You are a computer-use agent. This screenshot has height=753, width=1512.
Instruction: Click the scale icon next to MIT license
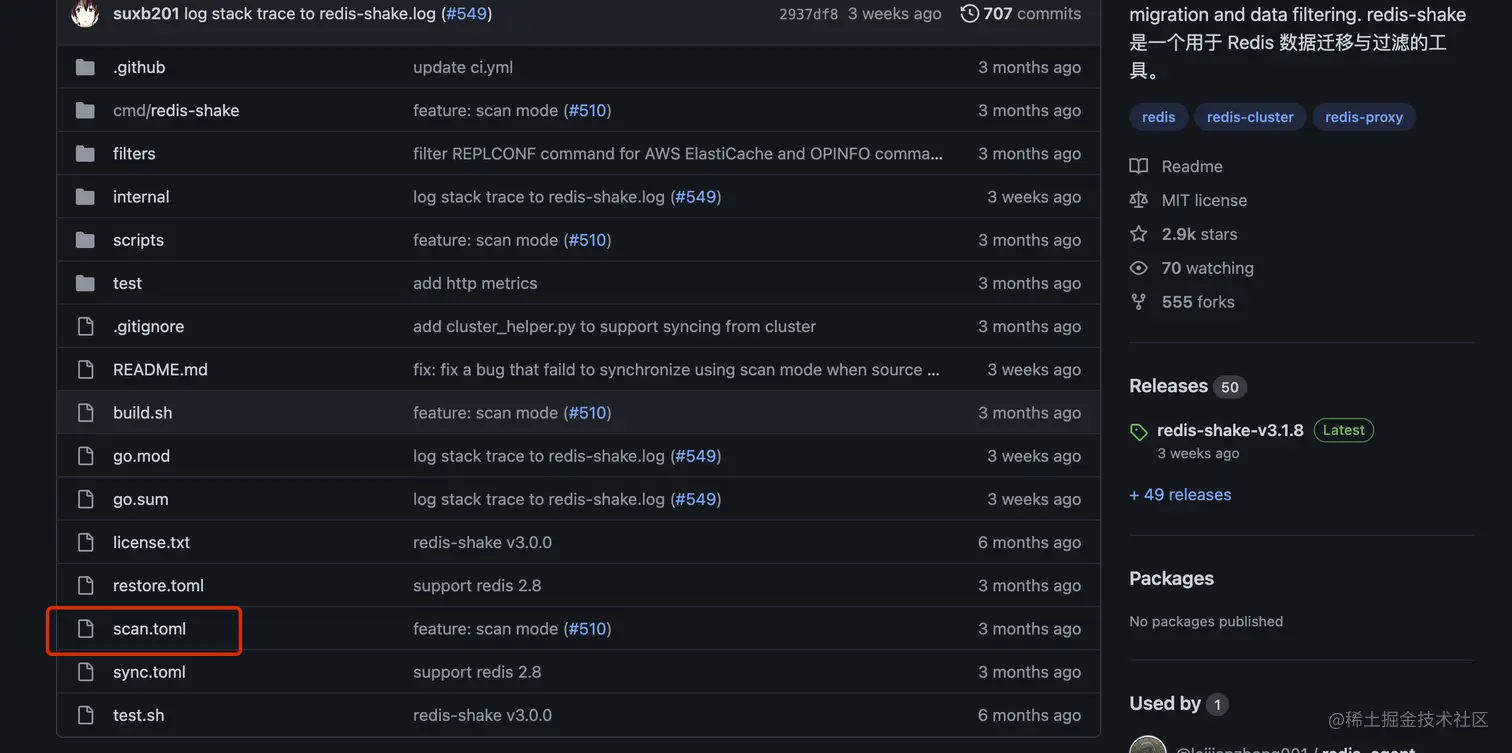click(1138, 200)
